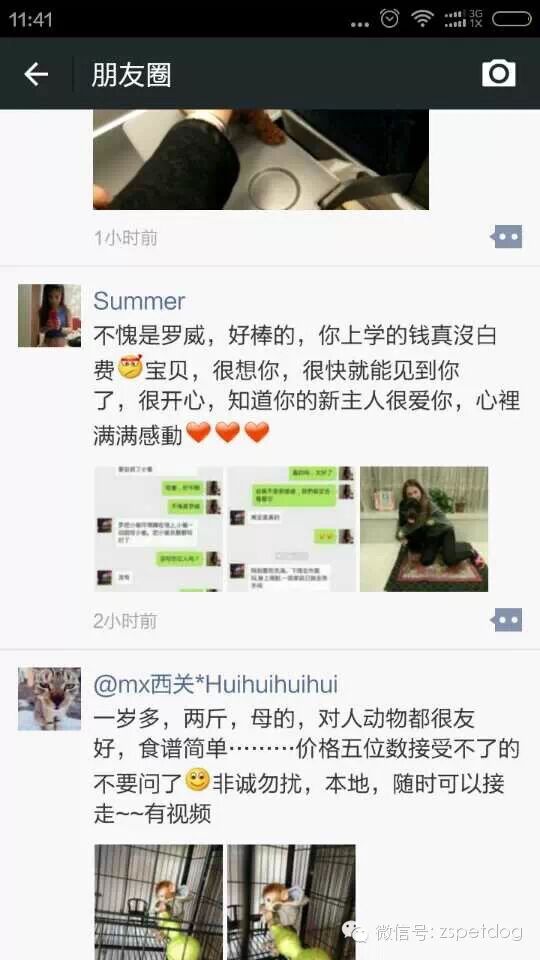Open the large photo above 1小时前
The height and width of the screenshot is (960, 540).
[261, 160]
